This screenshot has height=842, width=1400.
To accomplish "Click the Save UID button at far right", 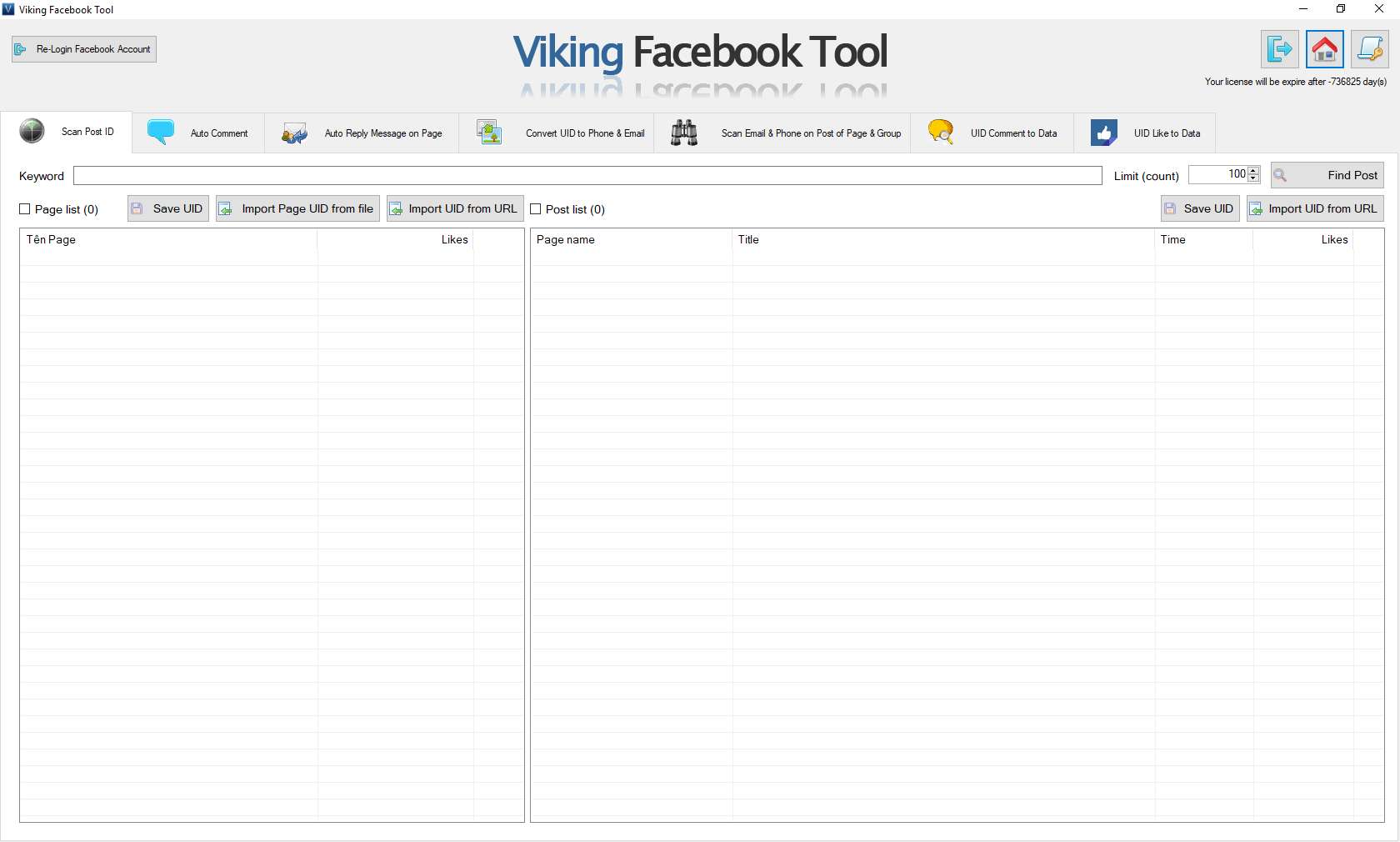I will [x=1200, y=208].
